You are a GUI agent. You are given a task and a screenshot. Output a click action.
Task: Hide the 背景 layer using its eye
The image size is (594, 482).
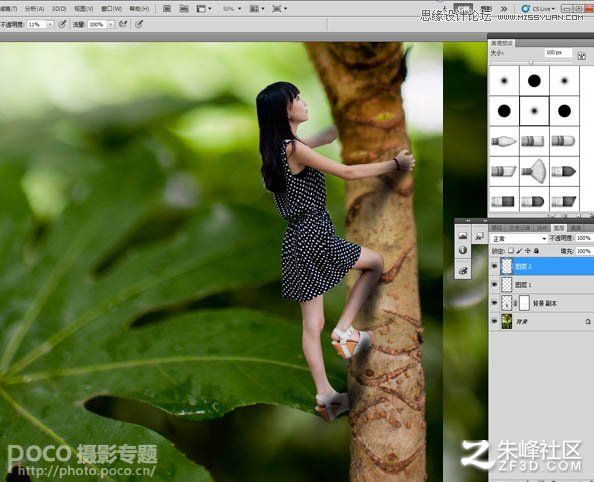pos(494,321)
